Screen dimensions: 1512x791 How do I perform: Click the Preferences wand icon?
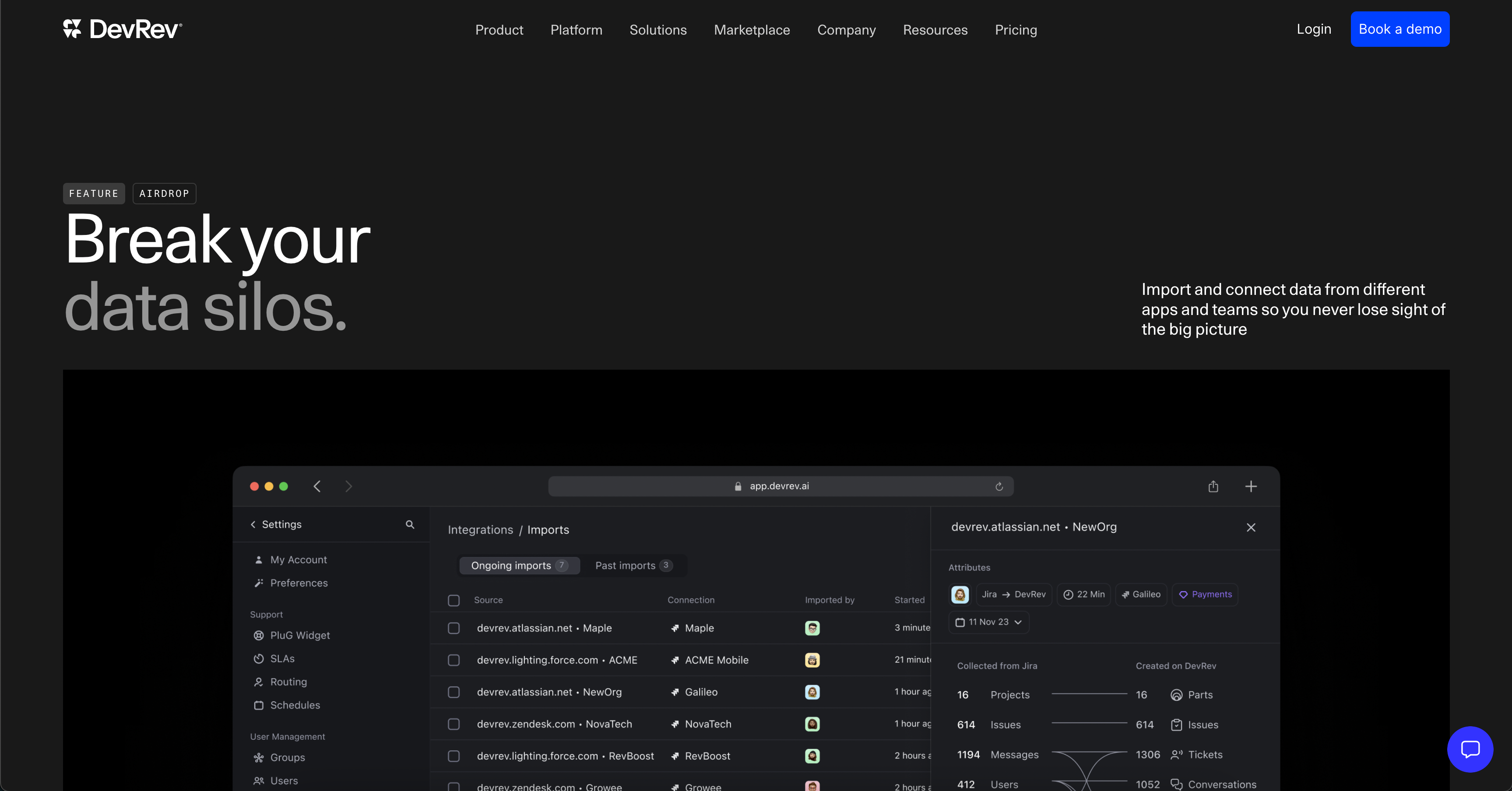click(x=258, y=583)
